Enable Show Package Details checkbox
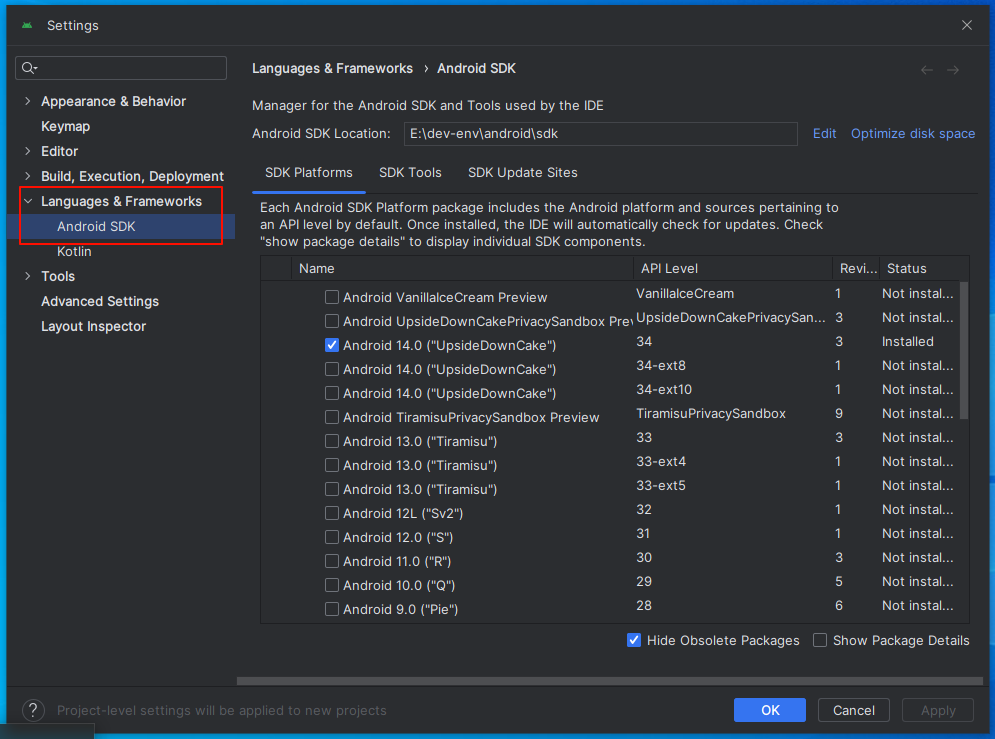 coord(820,640)
